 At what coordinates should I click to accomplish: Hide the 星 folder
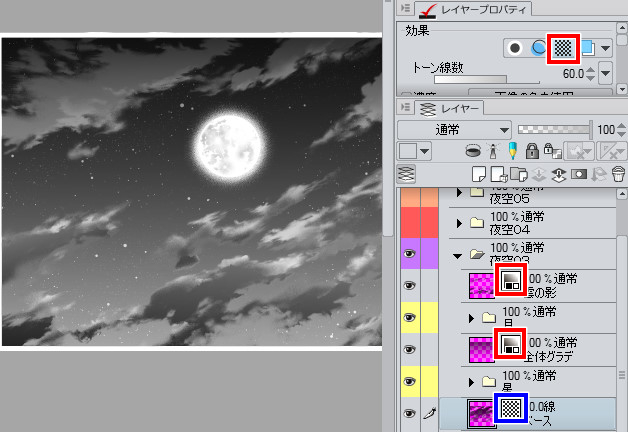pyautogui.click(x=409, y=381)
